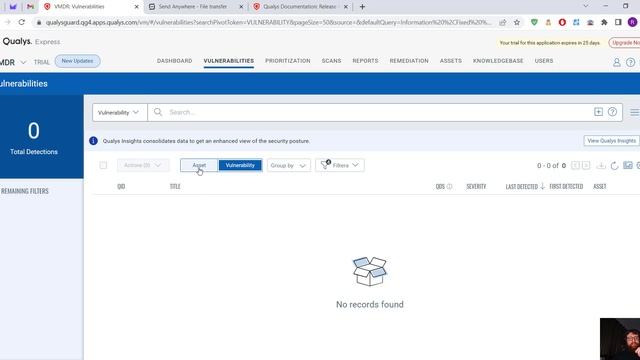Tick the select-all checkbox in the list toolbar
This screenshot has height=360, width=640.
click(103, 165)
